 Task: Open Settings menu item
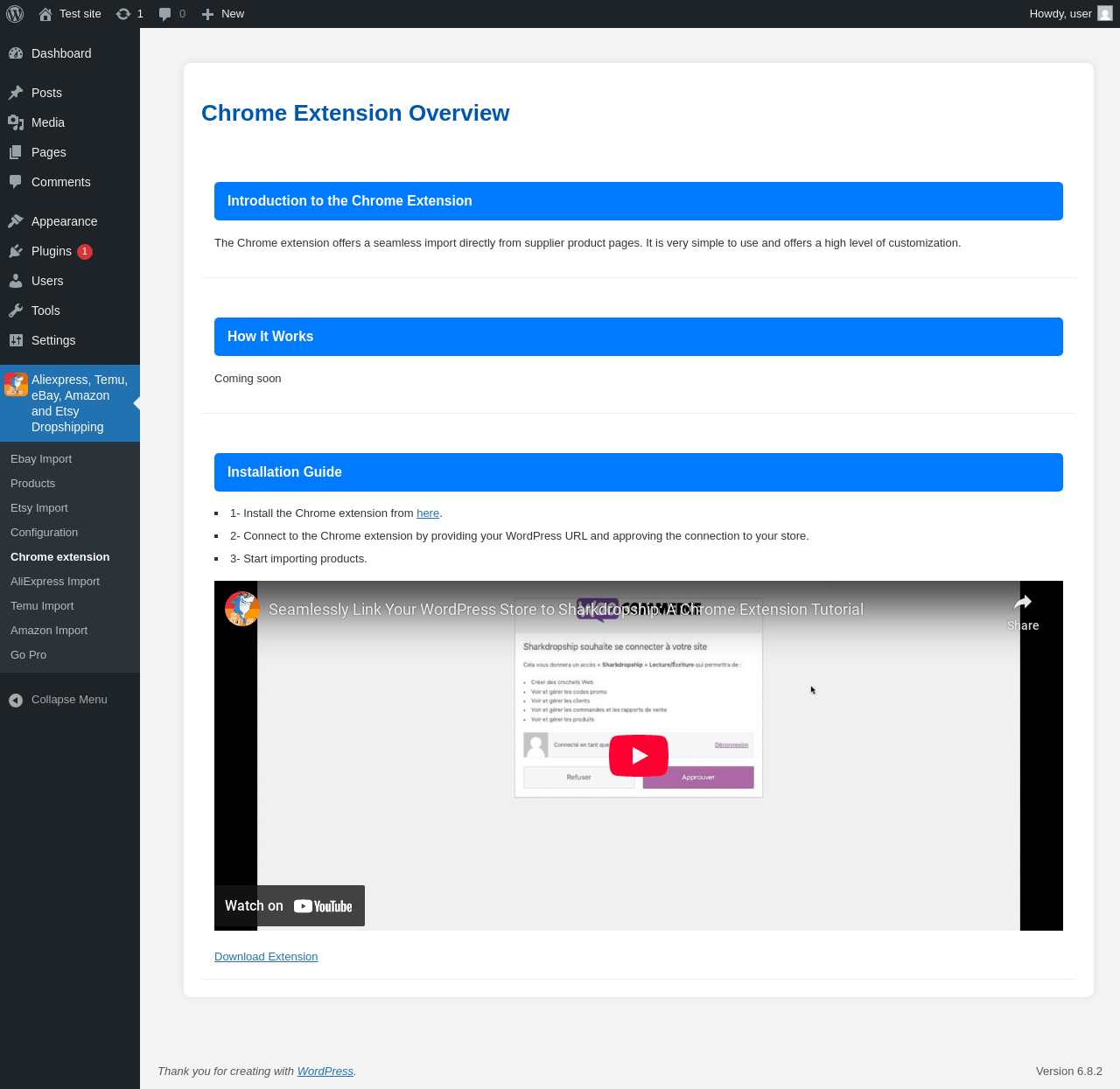[x=70, y=340]
